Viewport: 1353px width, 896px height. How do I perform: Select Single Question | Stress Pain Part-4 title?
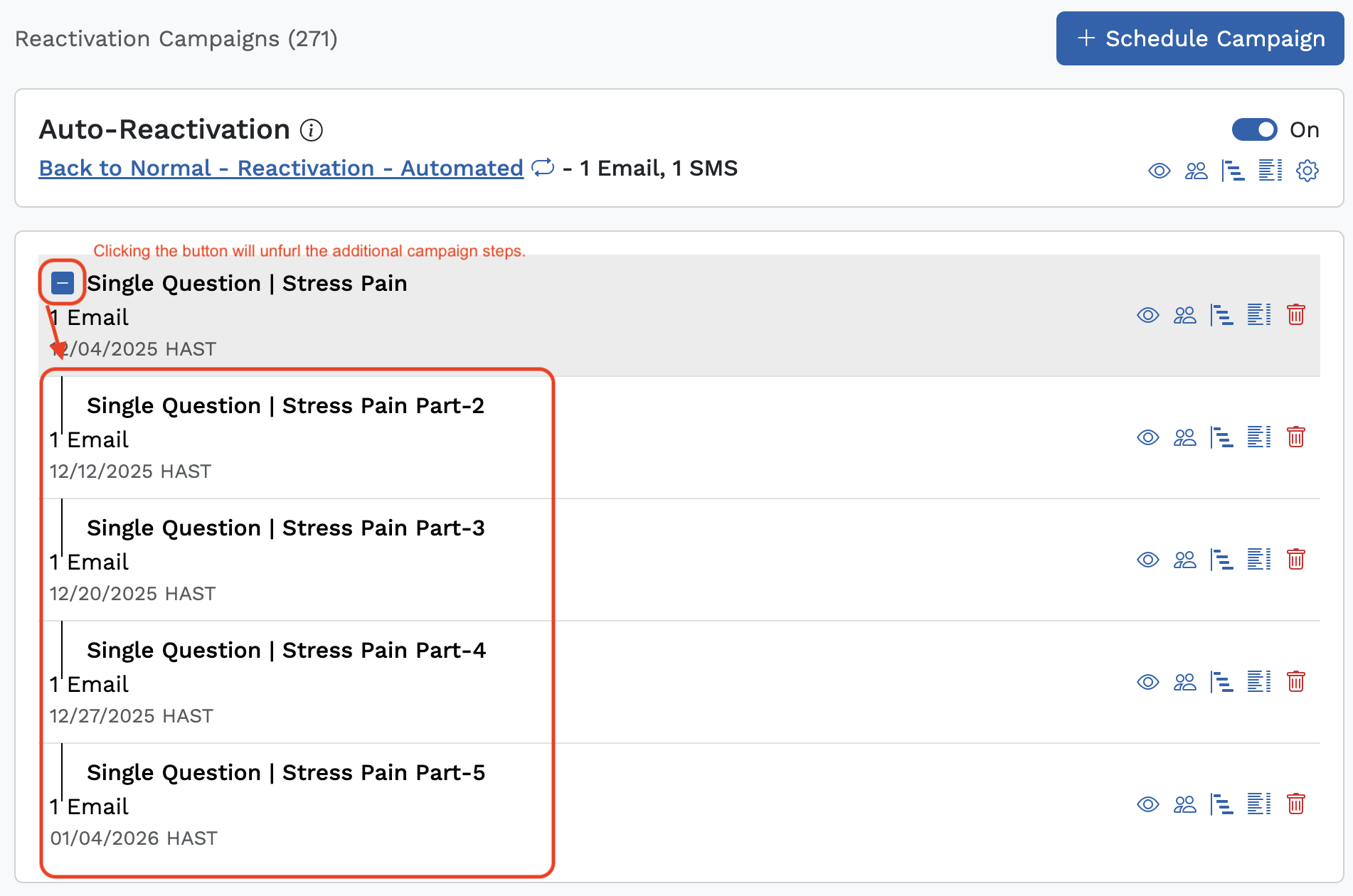click(x=286, y=651)
